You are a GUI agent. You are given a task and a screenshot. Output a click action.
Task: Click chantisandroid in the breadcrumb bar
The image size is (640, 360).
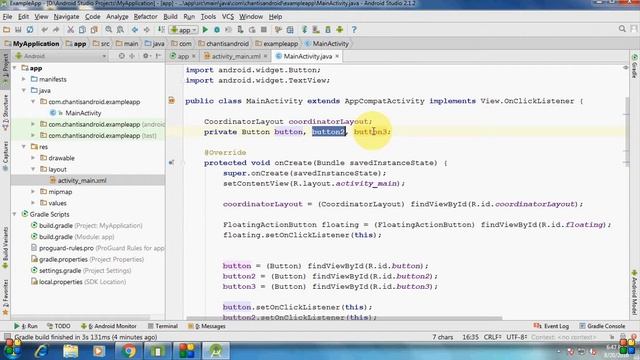pos(227,43)
